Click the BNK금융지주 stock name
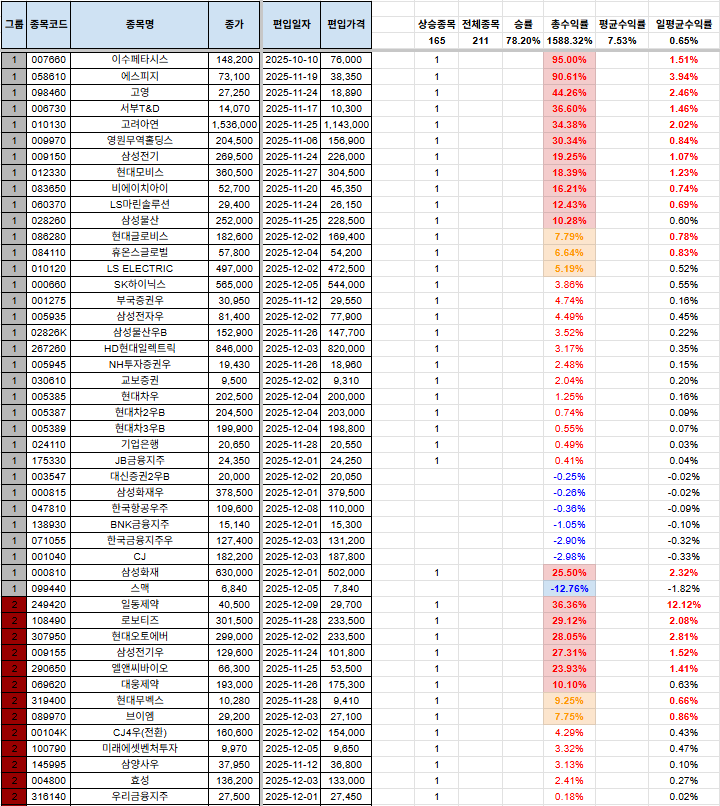 139,524
